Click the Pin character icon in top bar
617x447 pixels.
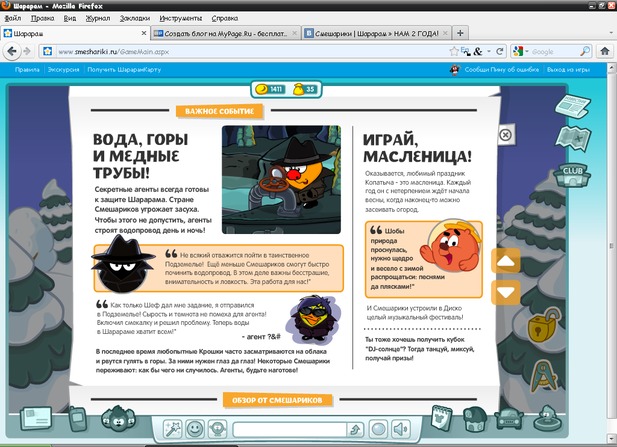(x=454, y=70)
